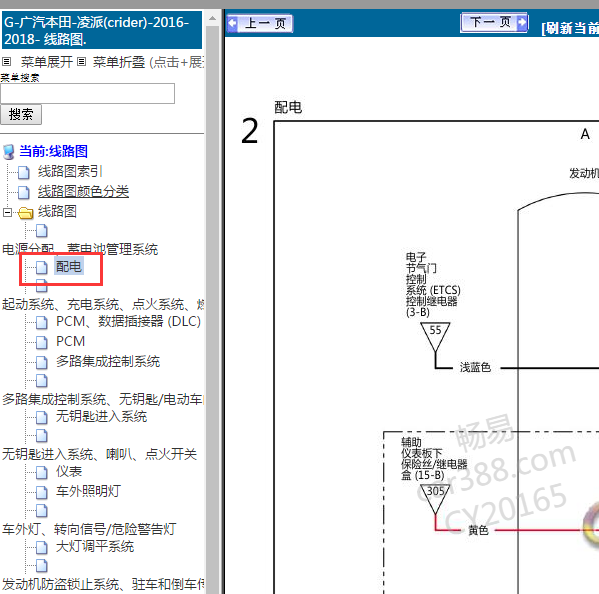This screenshot has width=599, height=594.
Task: Click the 线路图 folder icon
Action: click(26, 212)
